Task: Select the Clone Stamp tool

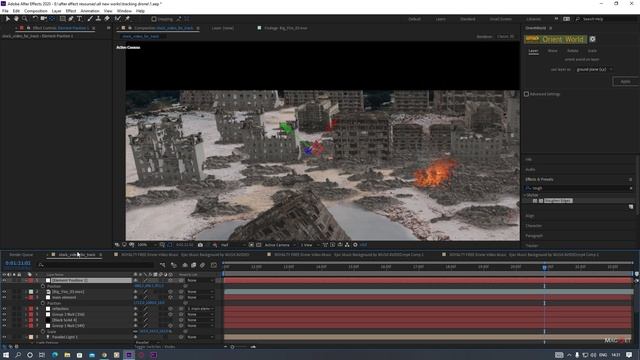Action: point(98,19)
